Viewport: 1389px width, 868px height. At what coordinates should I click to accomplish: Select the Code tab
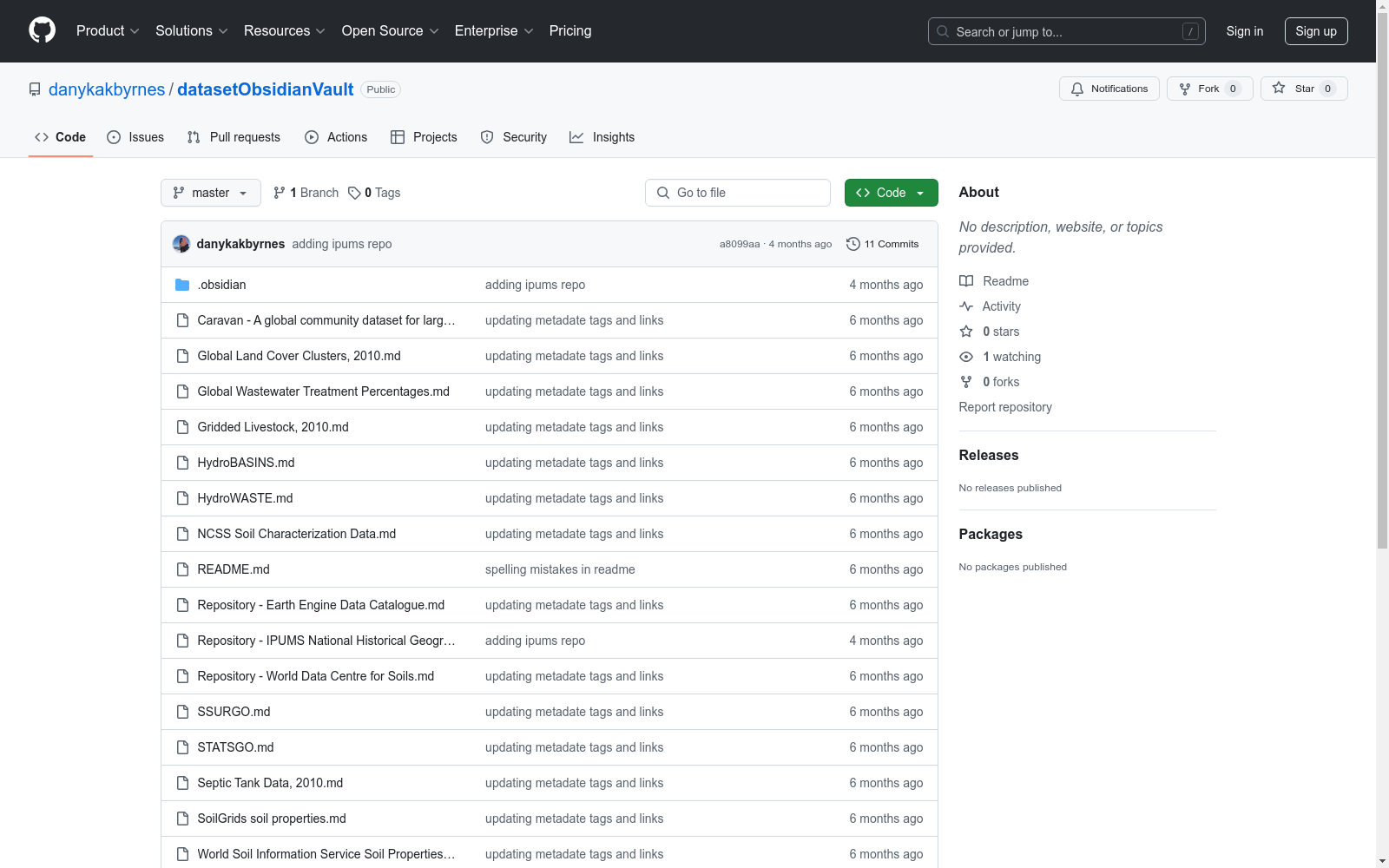coord(61,137)
